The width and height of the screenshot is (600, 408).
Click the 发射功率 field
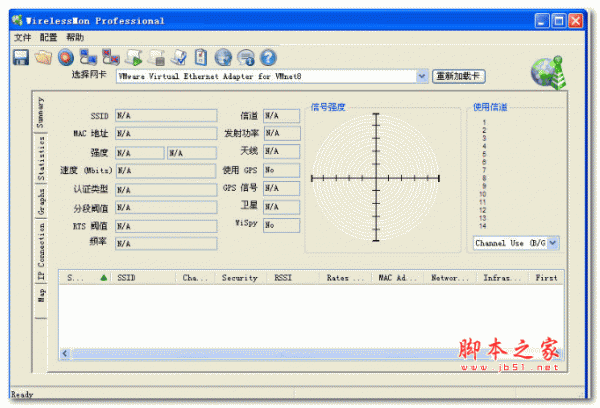pos(282,133)
